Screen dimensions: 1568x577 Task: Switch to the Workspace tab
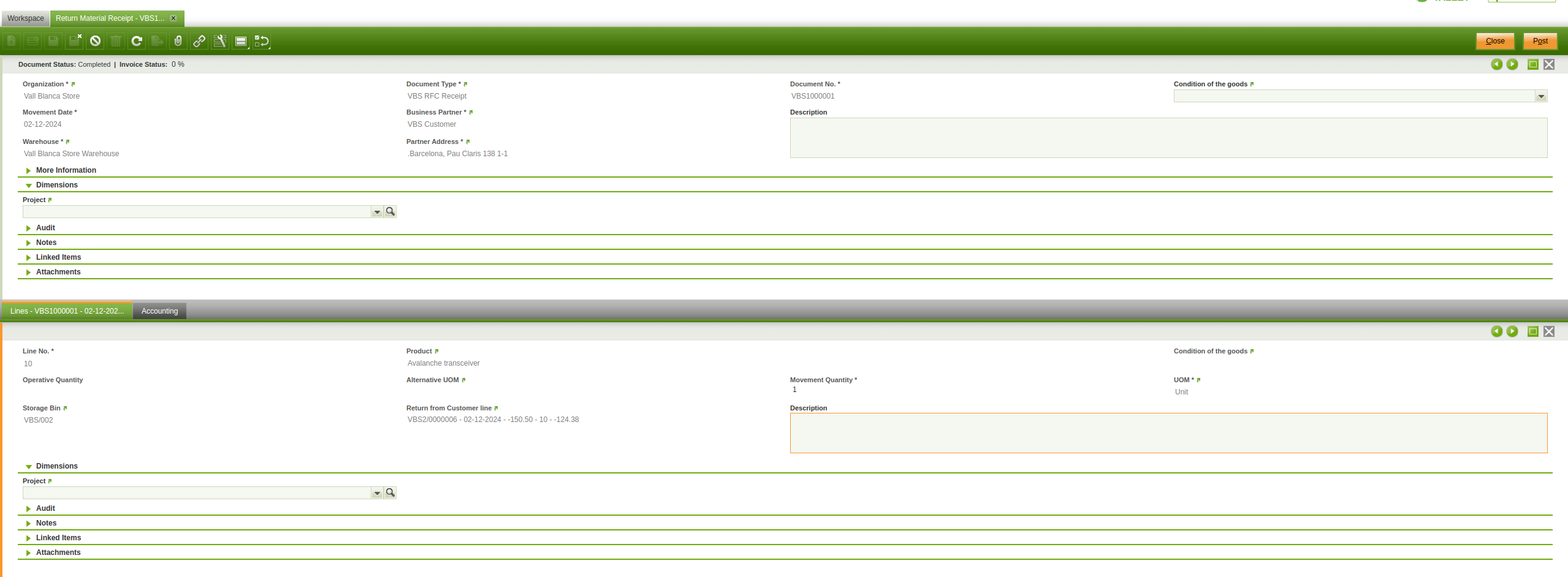(26, 18)
